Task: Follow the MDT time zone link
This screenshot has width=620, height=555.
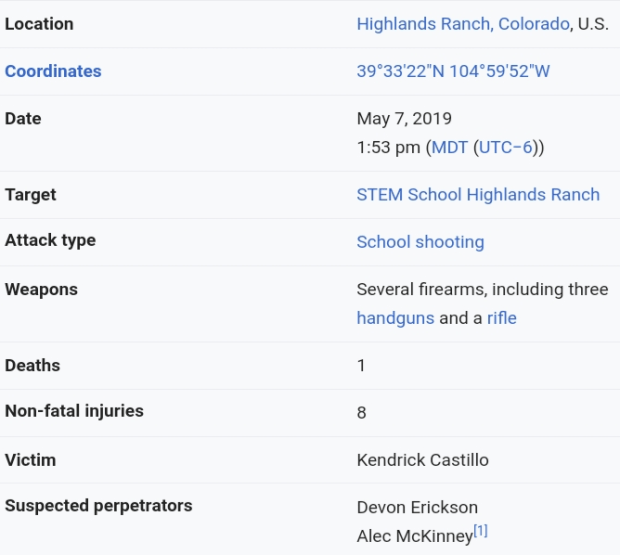Action: pyautogui.click(x=449, y=147)
